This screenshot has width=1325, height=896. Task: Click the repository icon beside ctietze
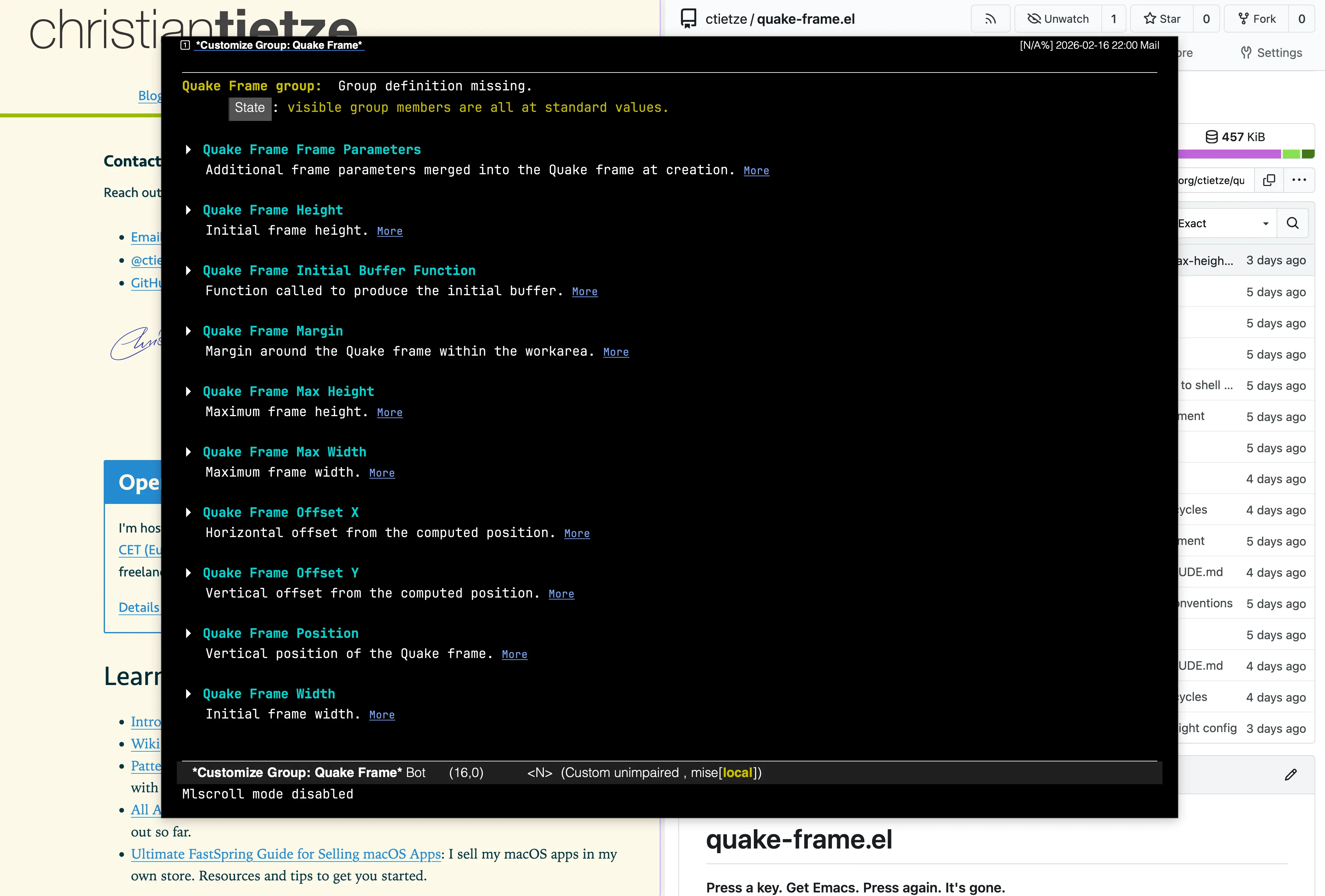click(x=689, y=19)
